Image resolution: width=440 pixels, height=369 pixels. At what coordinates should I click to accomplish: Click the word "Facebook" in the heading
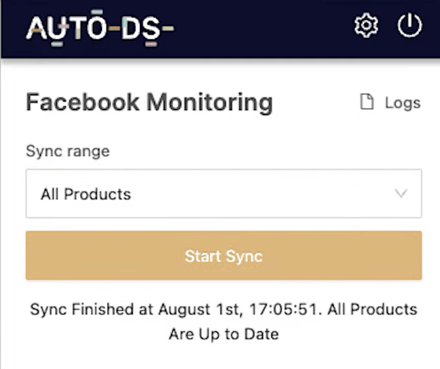(83, 102)
